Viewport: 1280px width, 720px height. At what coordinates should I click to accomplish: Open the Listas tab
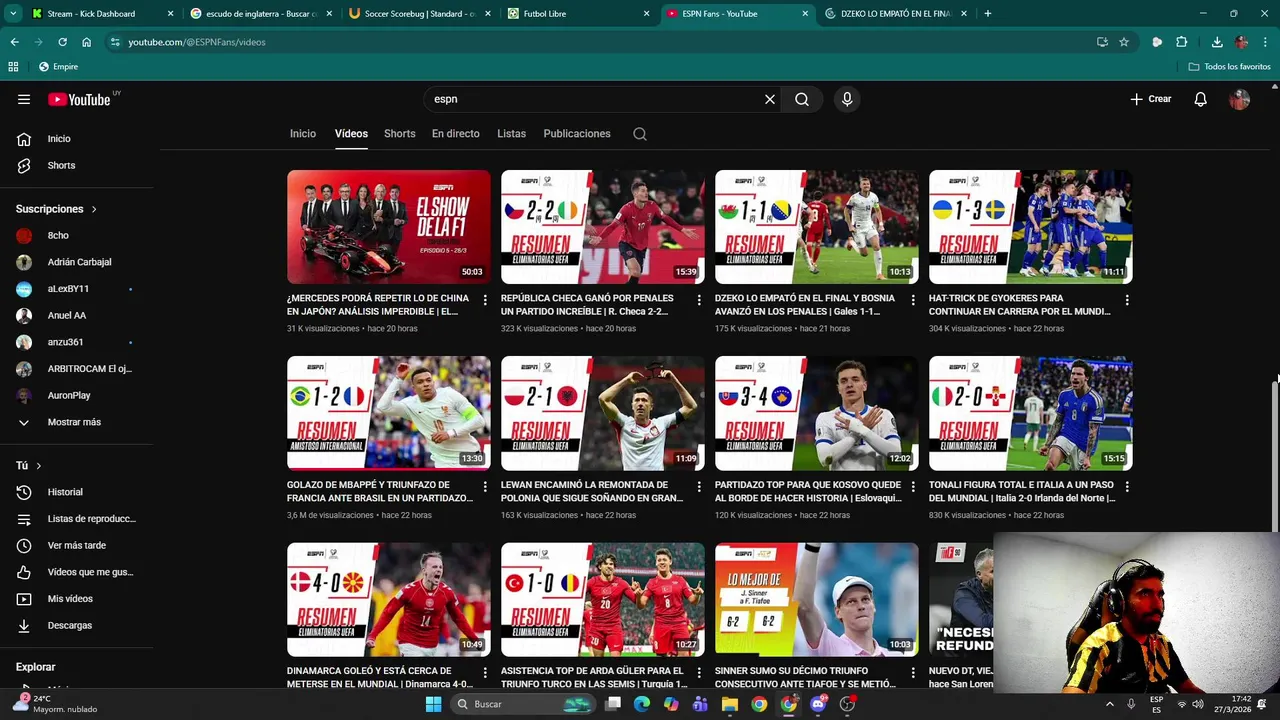(511, 134)
